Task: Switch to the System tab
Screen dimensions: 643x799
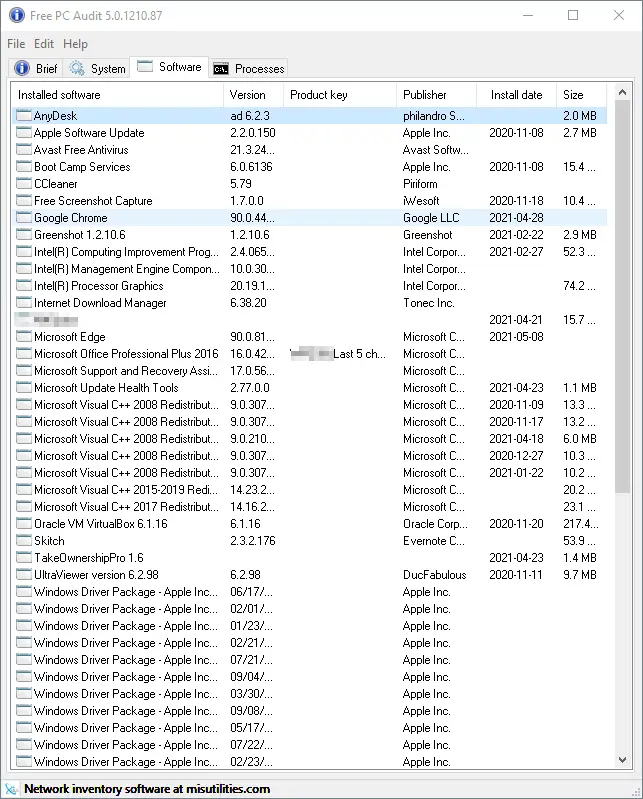Action: coord(97,68)
